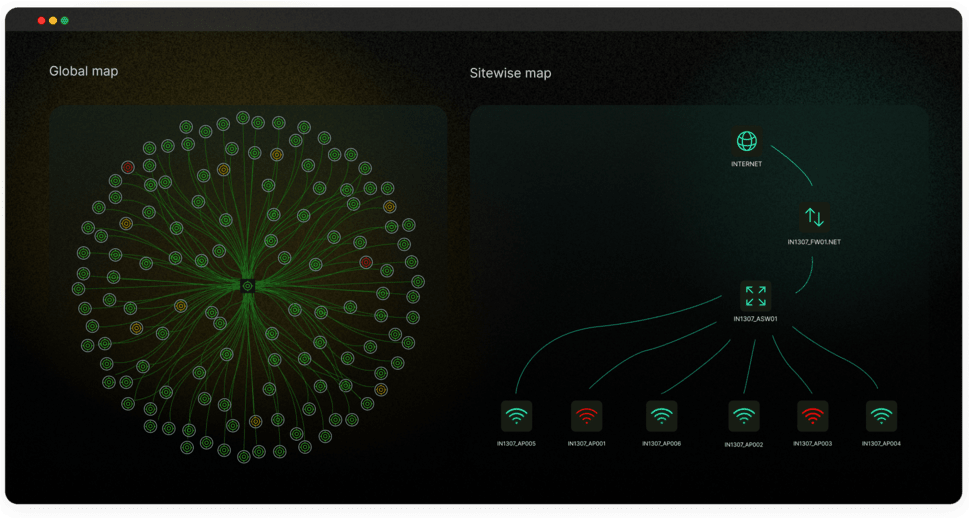The image size is (969, 518).
Task: Click the "IN1307_ASW01" label
Action: click(755, 319)
